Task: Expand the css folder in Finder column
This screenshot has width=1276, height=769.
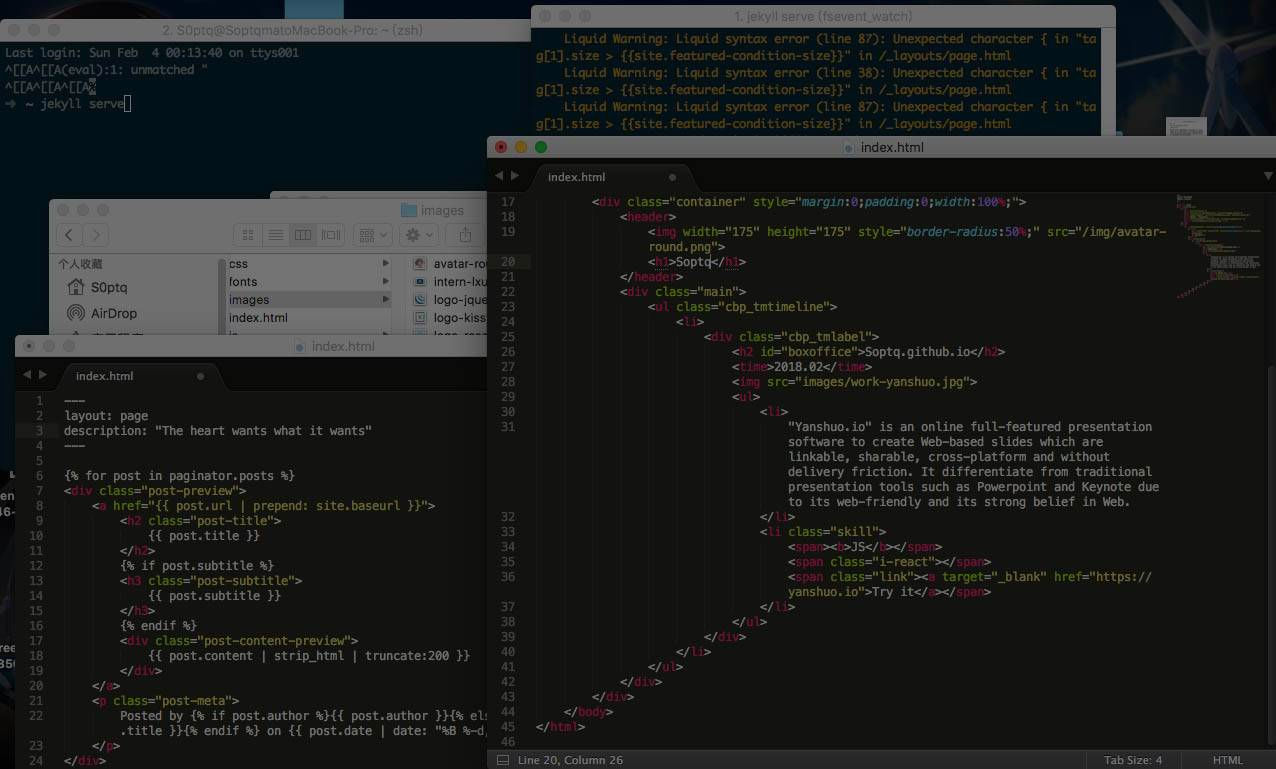Action: (385, 264)
